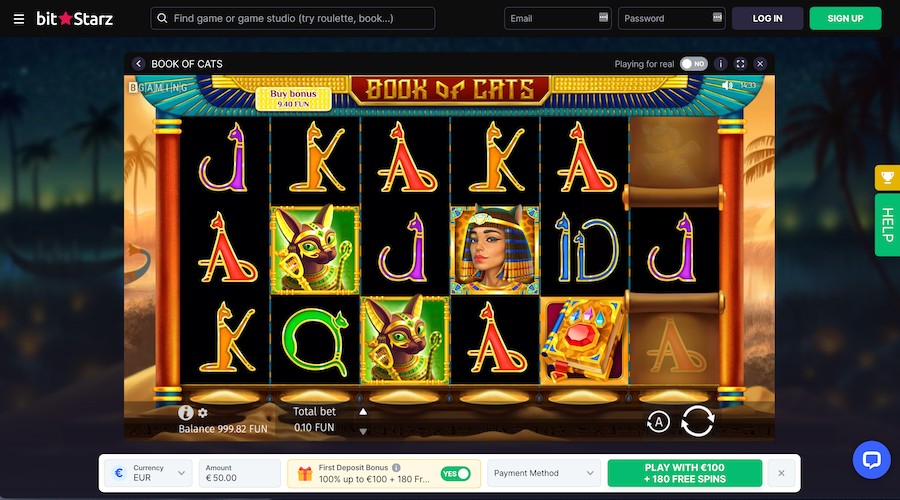Click the SIGN UP button
Viewport: 900px width, 500px height.
[845, 18]
